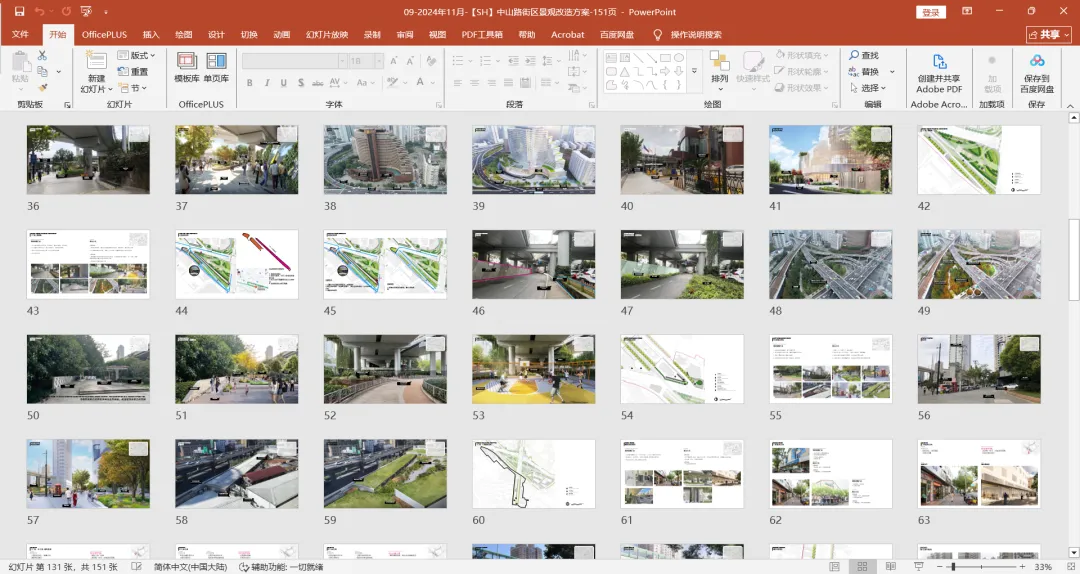Click the 辅助功能 accessibility status

tap(281, 566)
